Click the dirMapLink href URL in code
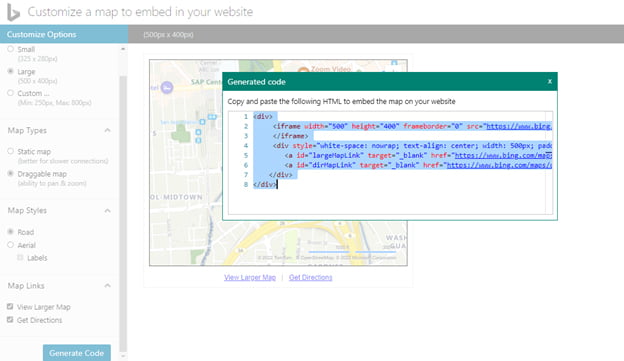 pyautogui.click(x=499, y=165)
